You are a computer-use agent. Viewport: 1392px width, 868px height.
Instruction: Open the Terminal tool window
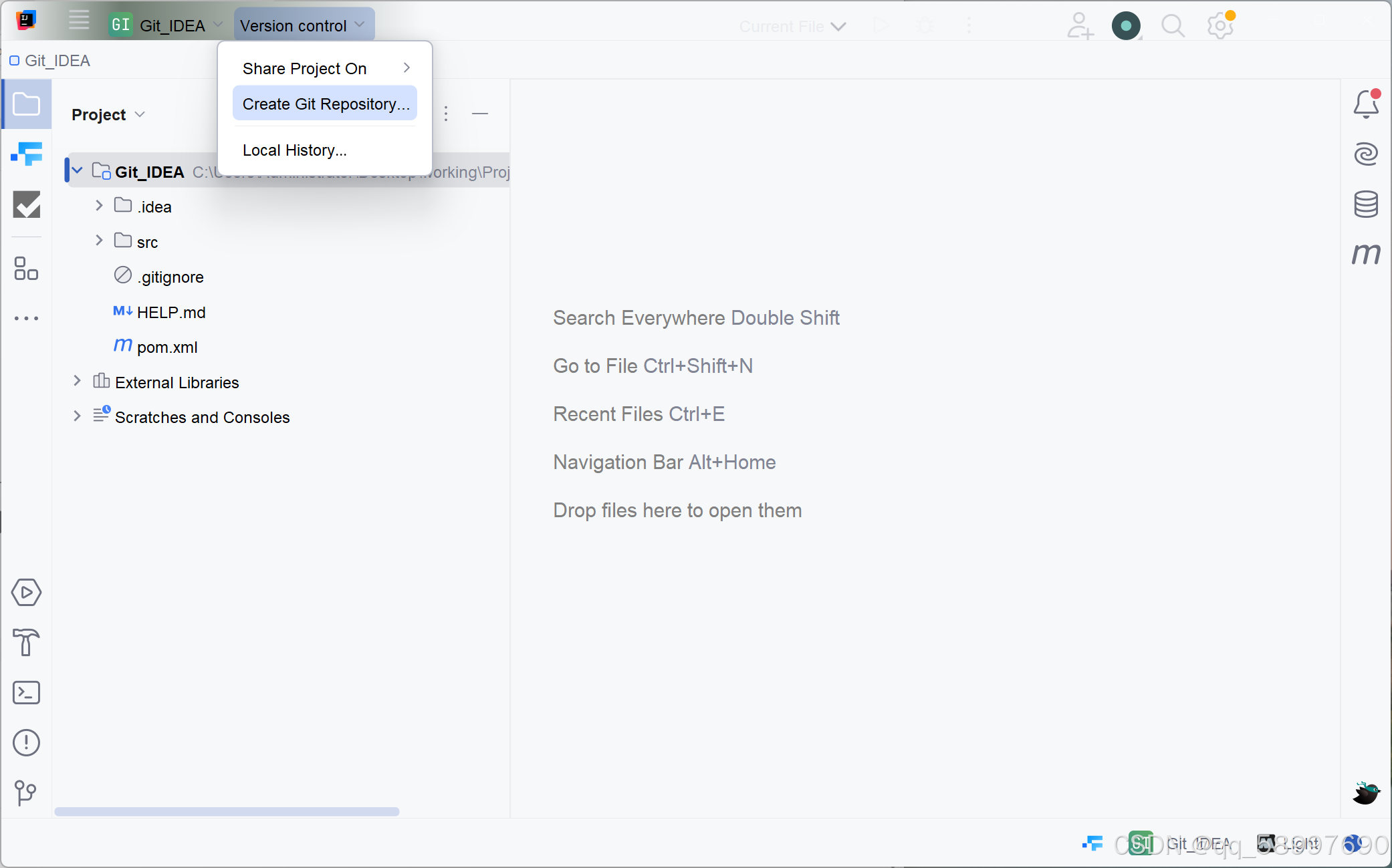click(26, 693)
